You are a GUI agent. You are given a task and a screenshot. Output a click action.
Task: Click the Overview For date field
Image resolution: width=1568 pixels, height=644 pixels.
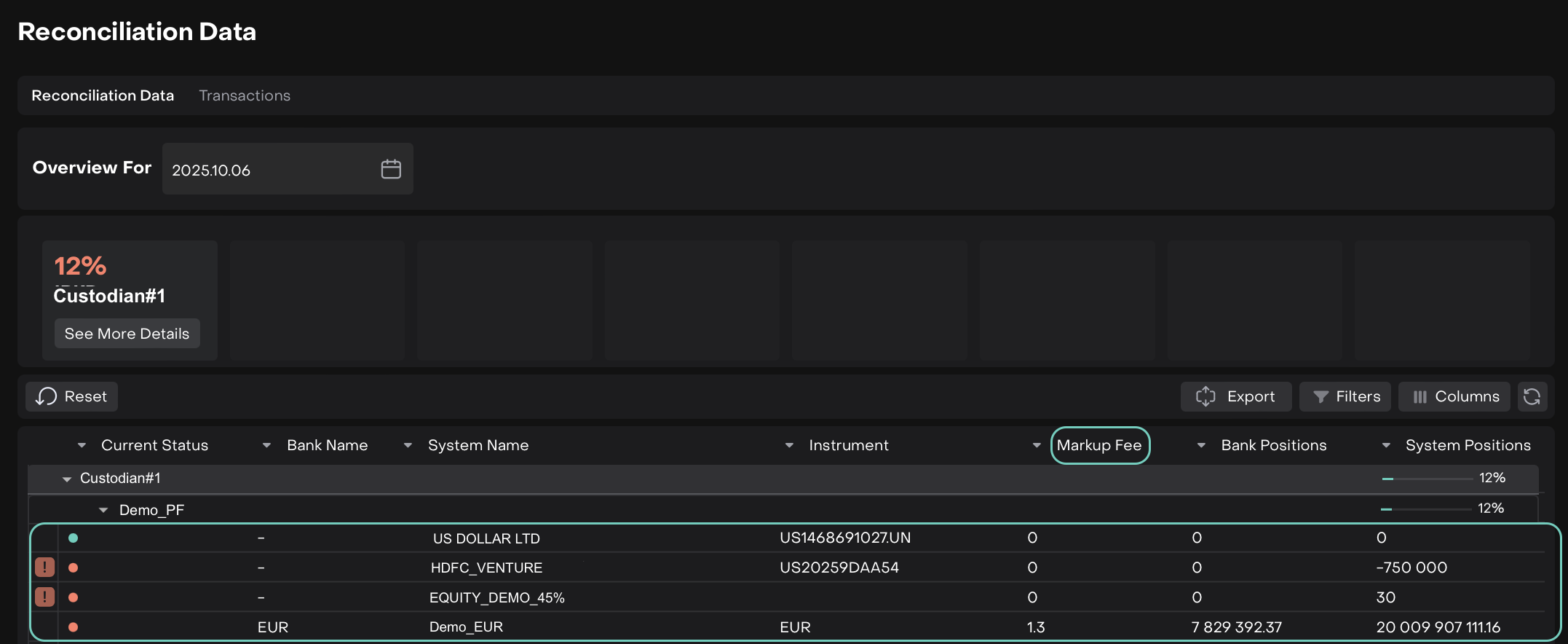(x=269, y=170)
